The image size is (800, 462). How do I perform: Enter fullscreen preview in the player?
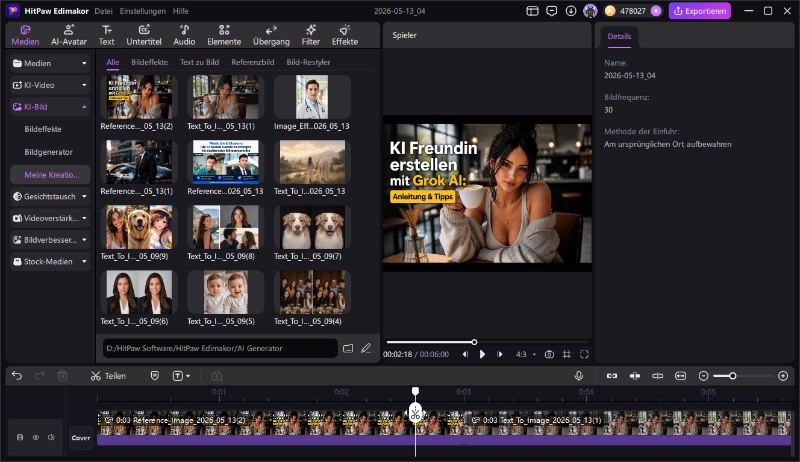(x=584, y=354)
